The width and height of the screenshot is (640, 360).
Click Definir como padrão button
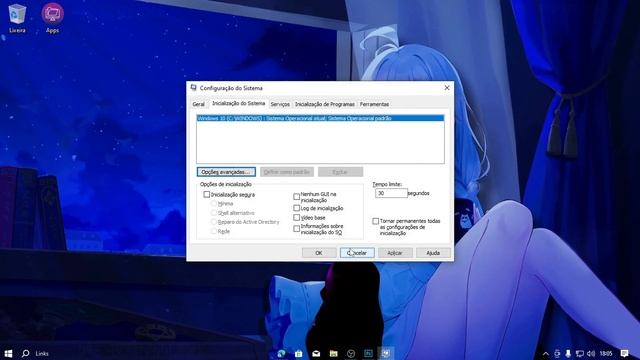pos(287,172)
